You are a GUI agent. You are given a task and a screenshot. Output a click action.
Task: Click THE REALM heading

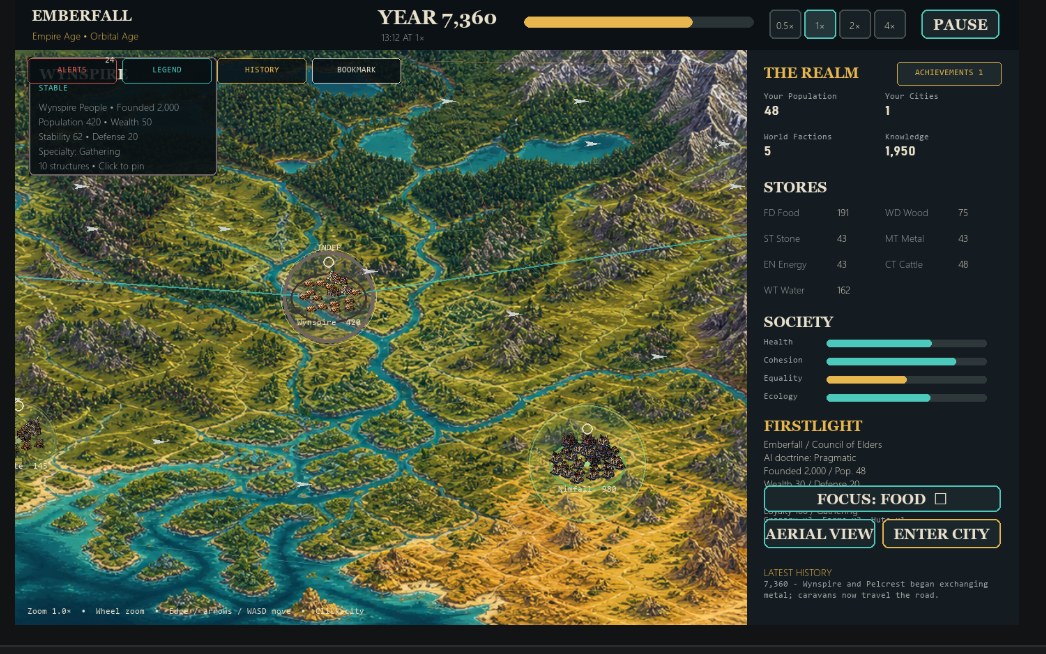point(811,73)
